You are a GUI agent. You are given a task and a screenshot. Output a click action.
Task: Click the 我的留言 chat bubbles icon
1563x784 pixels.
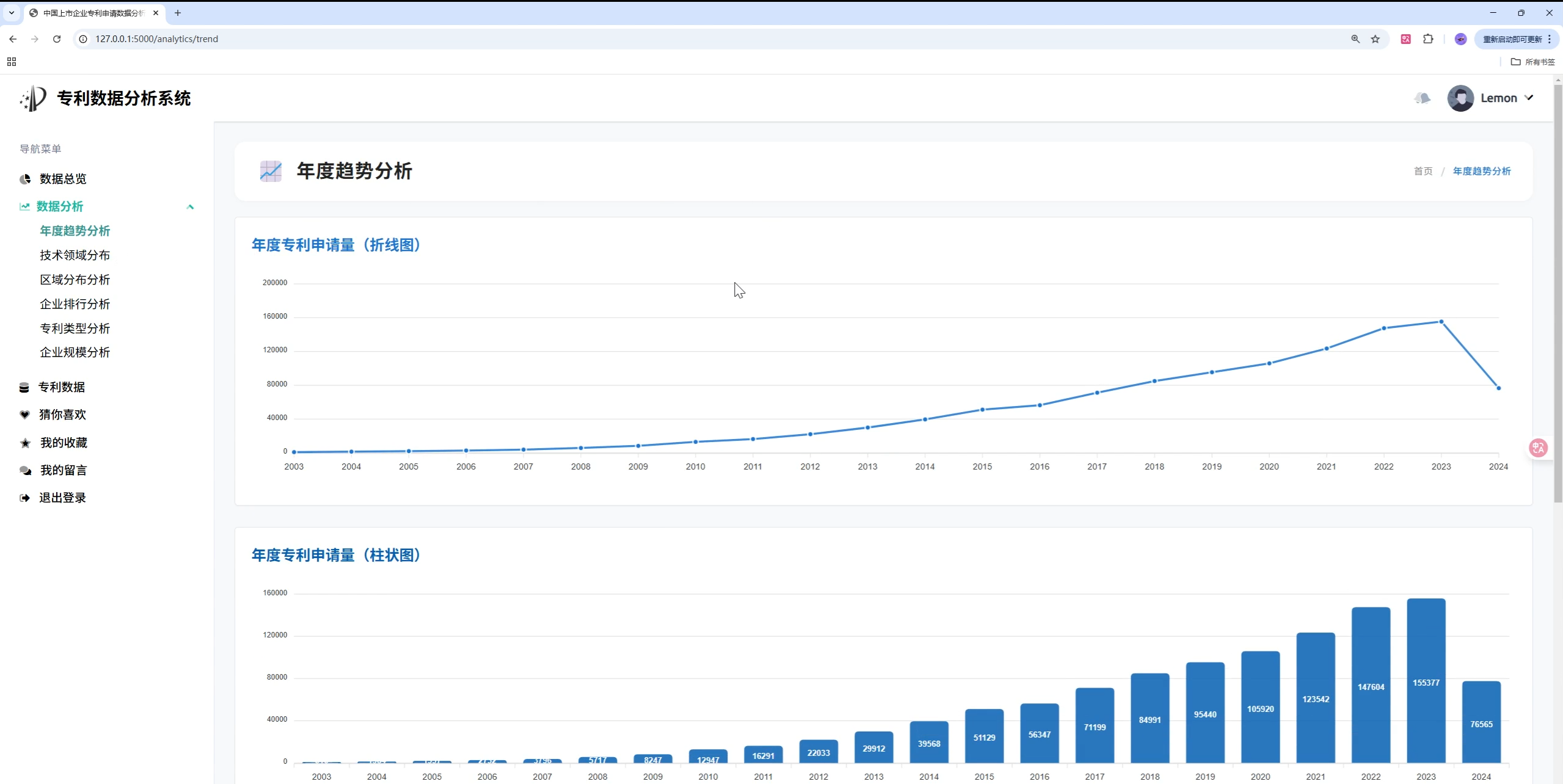tap(25, 470)
